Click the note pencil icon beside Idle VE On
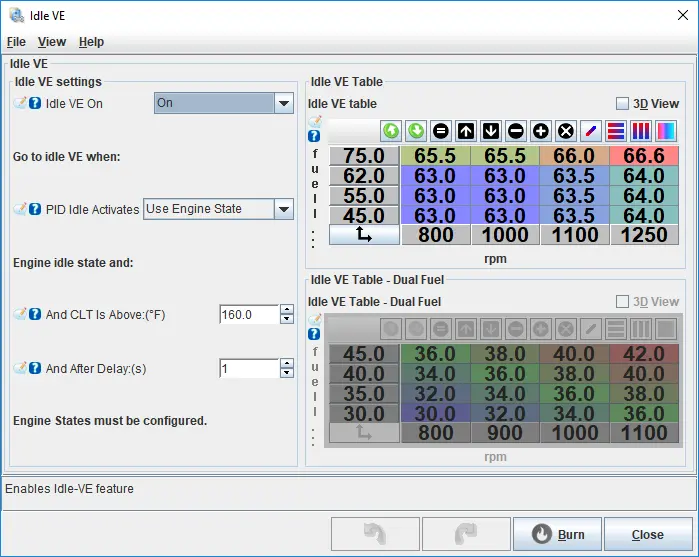 pos(20,103)
